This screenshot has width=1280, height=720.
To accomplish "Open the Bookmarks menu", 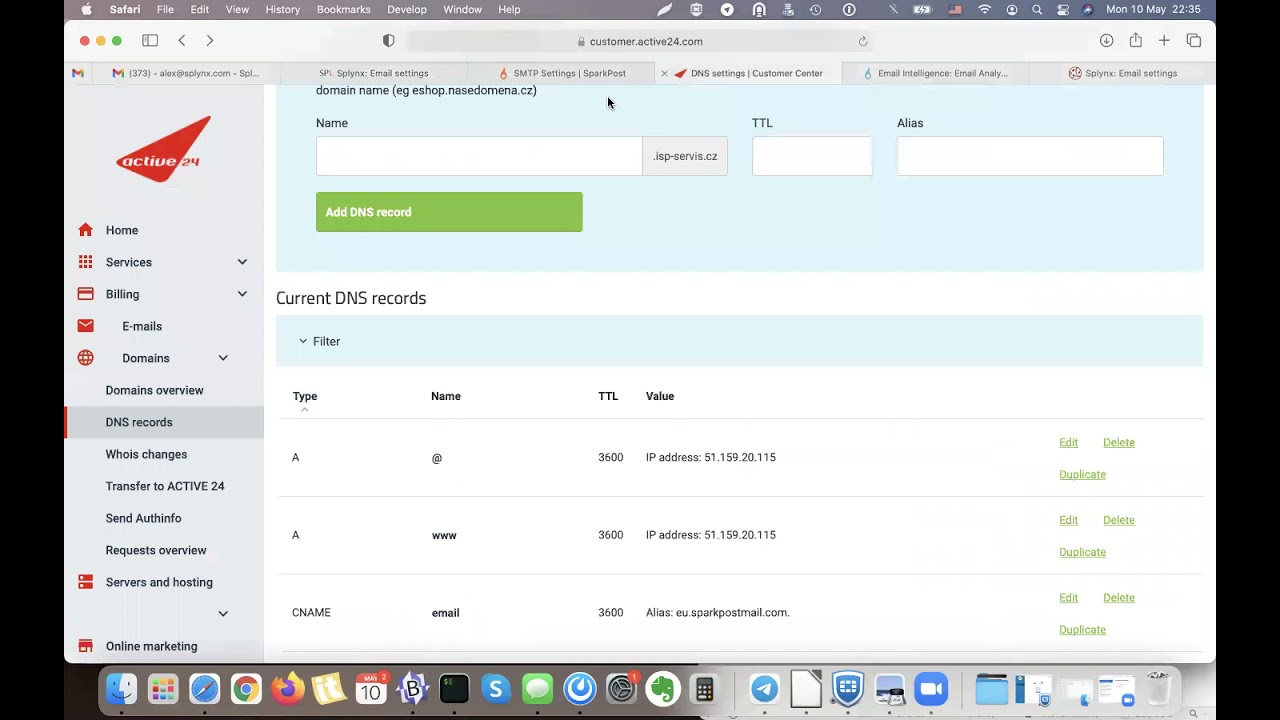I will point(343,10).
